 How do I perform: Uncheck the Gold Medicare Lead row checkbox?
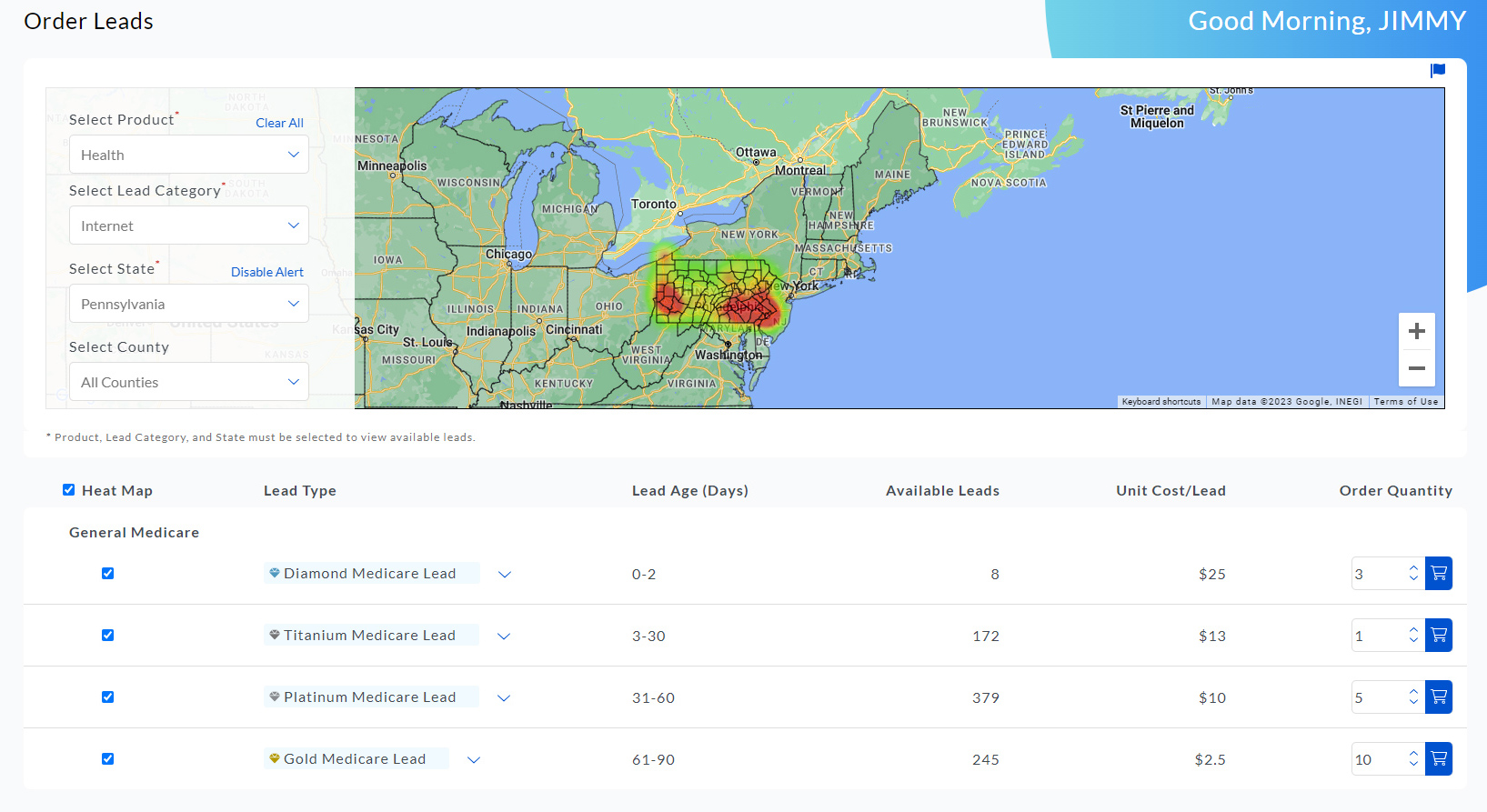[x=107, y=759]
